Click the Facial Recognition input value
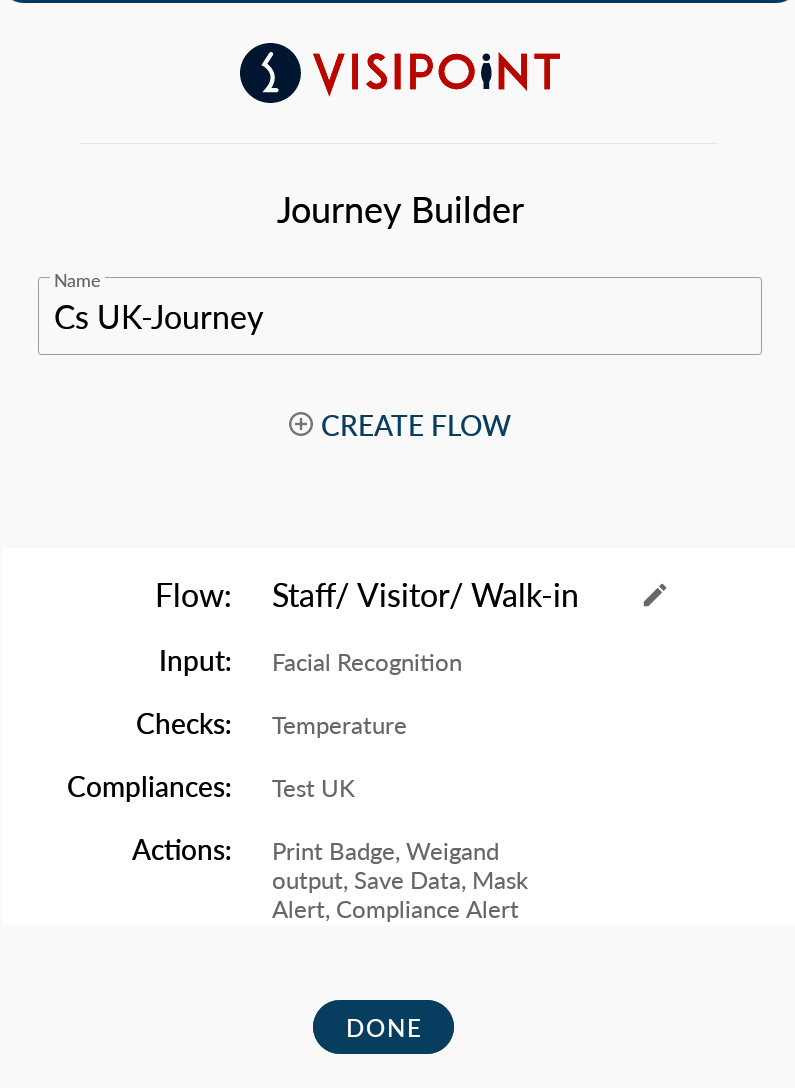Screen dimensions: 795x1088 click(x=367, y=663)
